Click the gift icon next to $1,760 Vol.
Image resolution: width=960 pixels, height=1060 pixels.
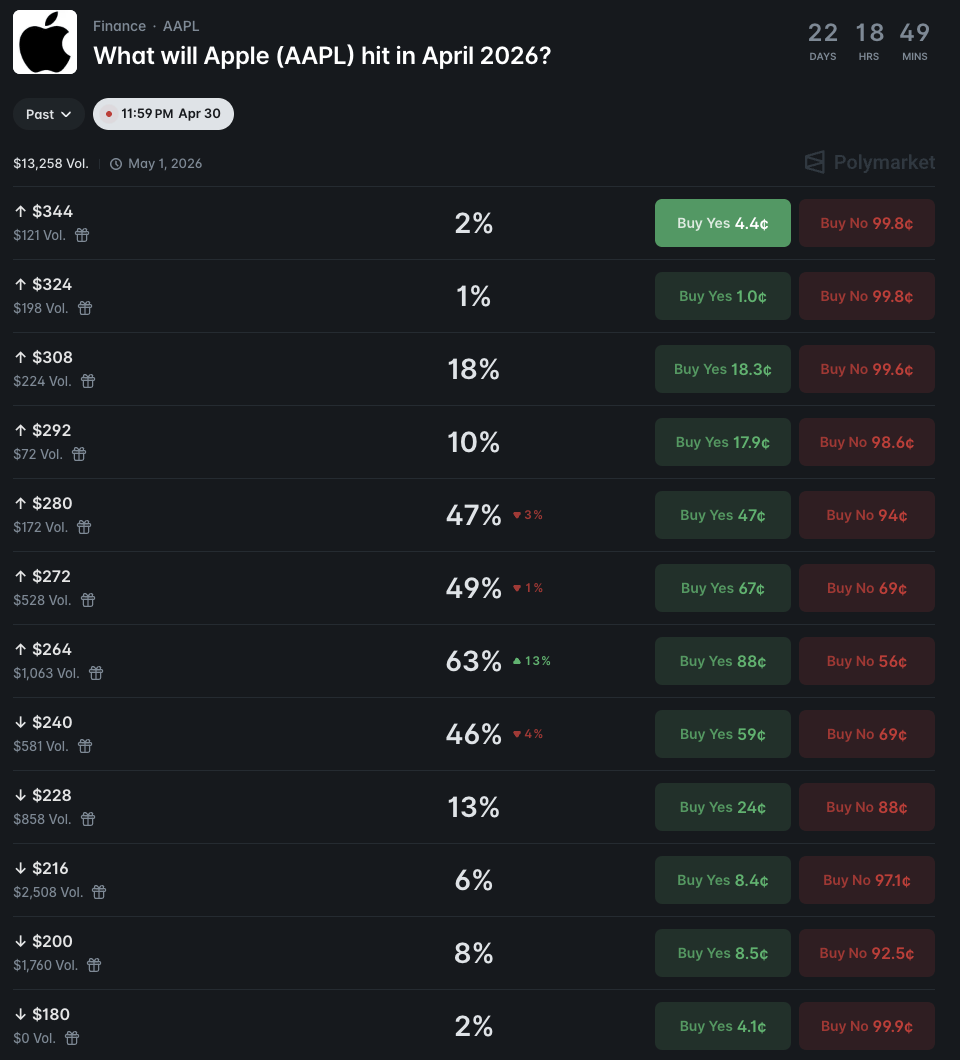click(92, 965)
